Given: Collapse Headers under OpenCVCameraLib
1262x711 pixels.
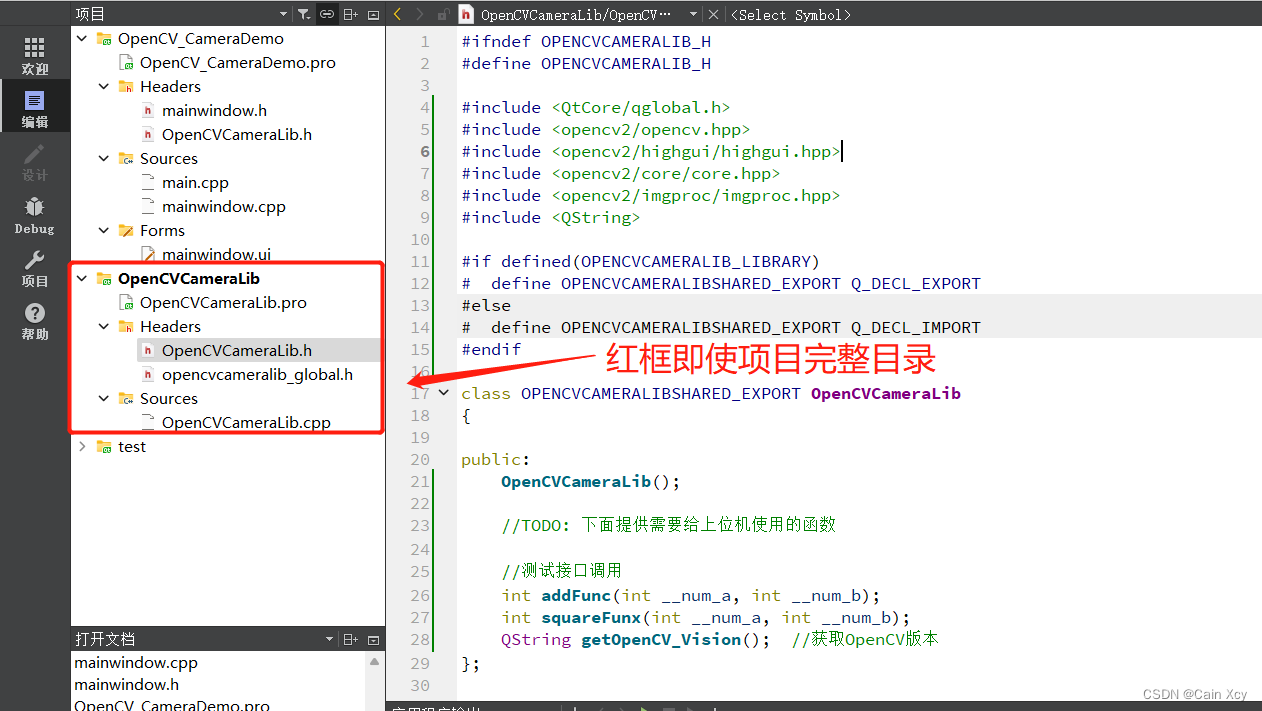Looking at the screenshot, I should point(104,326).
